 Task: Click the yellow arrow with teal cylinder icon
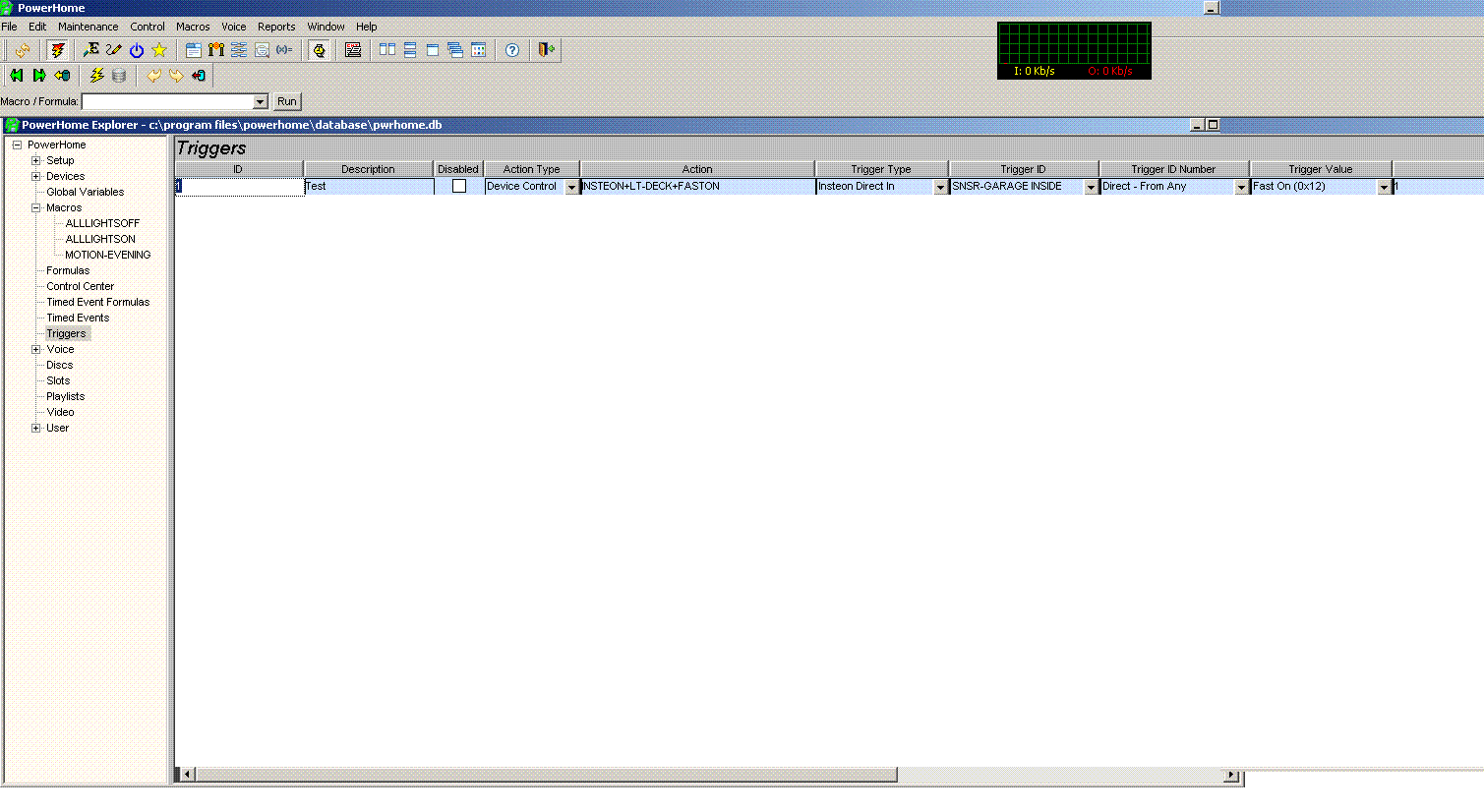click(62, 76)
